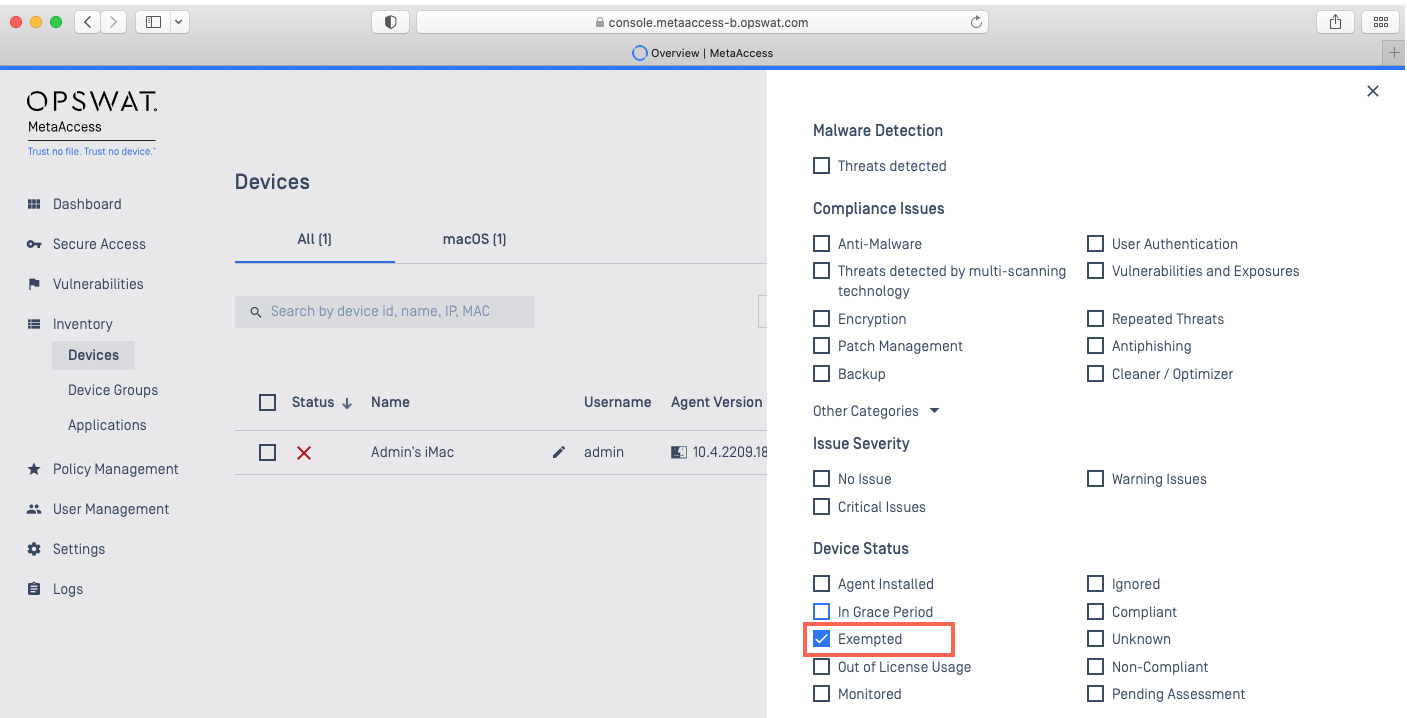Click the agent OS icon beside version
Viewport: 1407px width, 718px height.
[x=679, y=452]
